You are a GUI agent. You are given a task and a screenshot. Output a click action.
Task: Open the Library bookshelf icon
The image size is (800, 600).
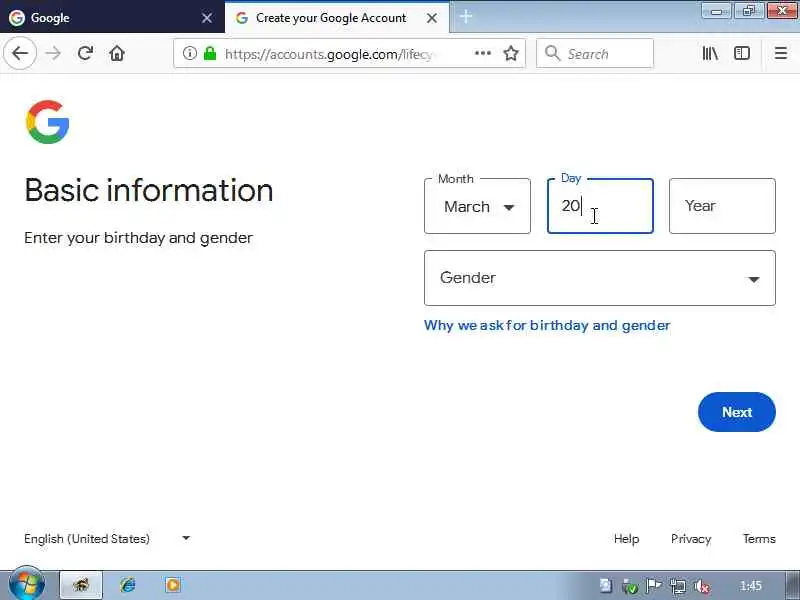coord(710,53)
